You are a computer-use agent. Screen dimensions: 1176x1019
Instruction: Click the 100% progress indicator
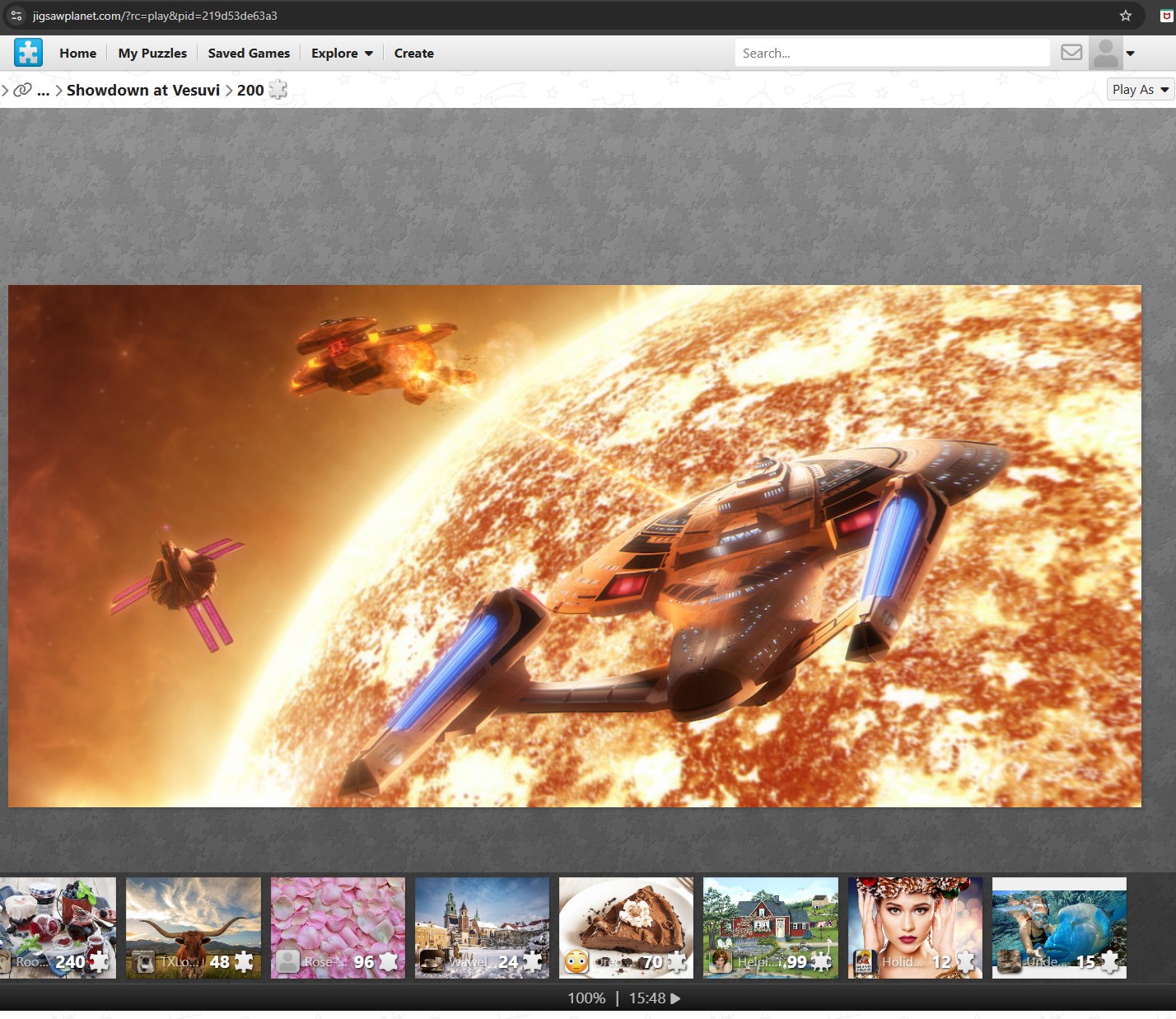(586, 998)
